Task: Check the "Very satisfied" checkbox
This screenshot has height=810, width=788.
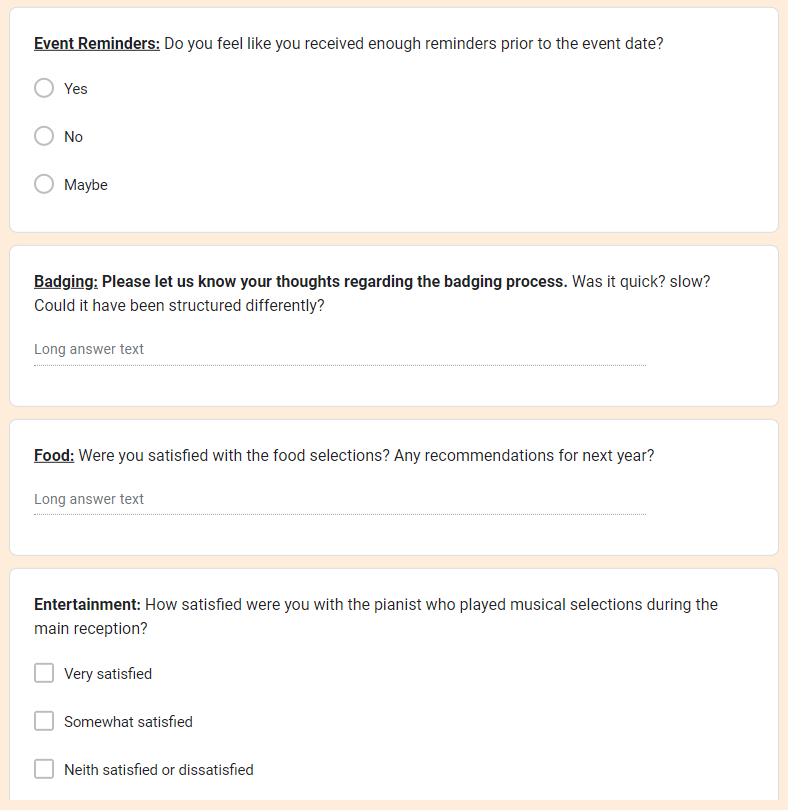Action: tap(44, 673)
